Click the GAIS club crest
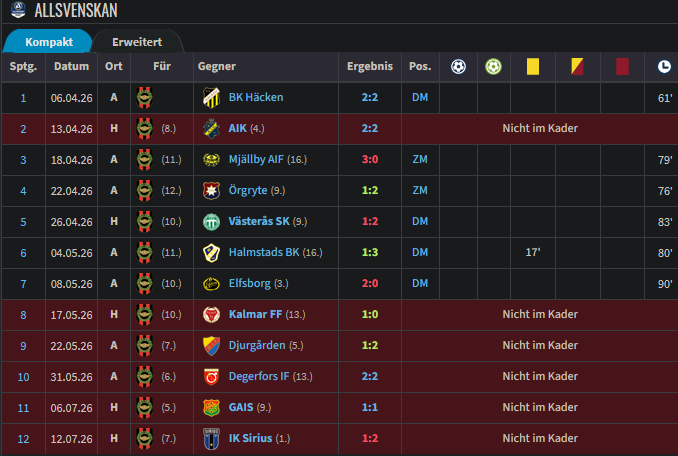678x456 pixels. pos(211,408)
